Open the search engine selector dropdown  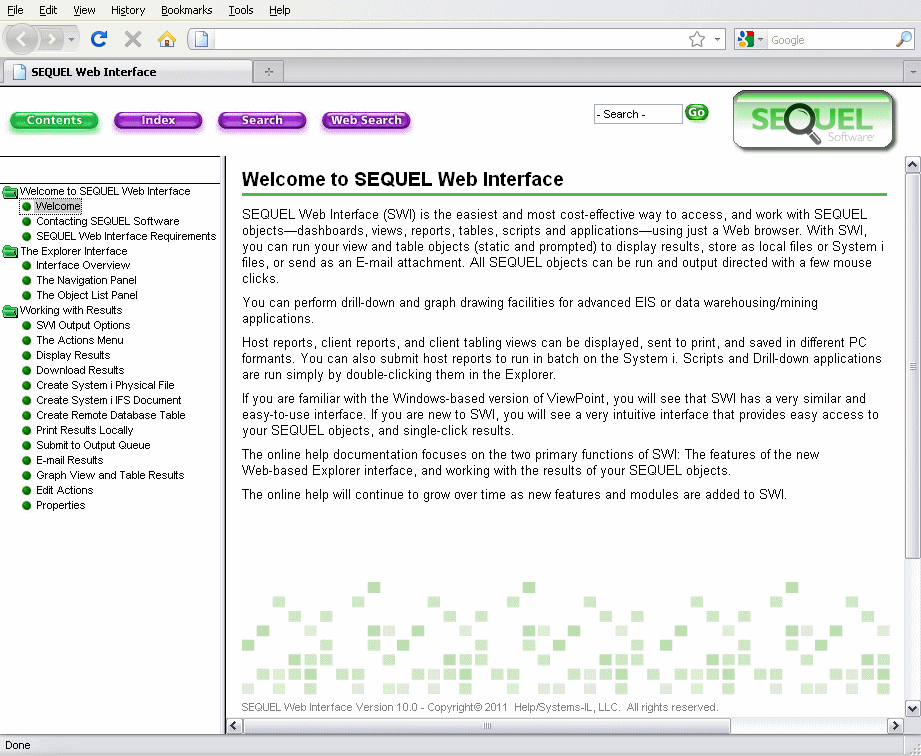(750, 39)
